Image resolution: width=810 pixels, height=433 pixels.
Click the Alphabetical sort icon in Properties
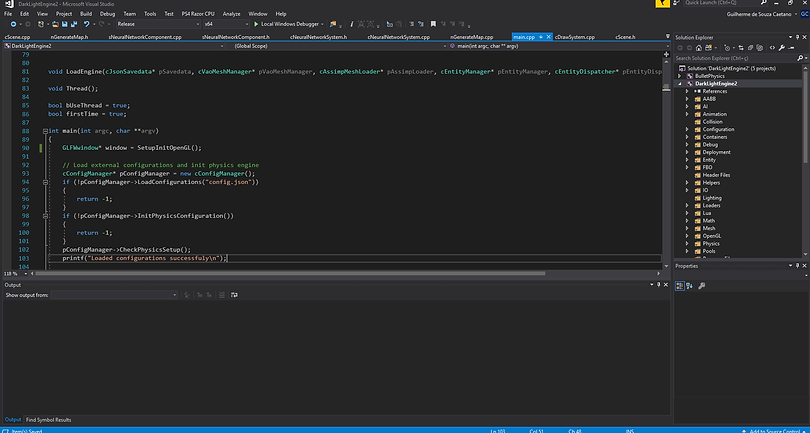689,285
